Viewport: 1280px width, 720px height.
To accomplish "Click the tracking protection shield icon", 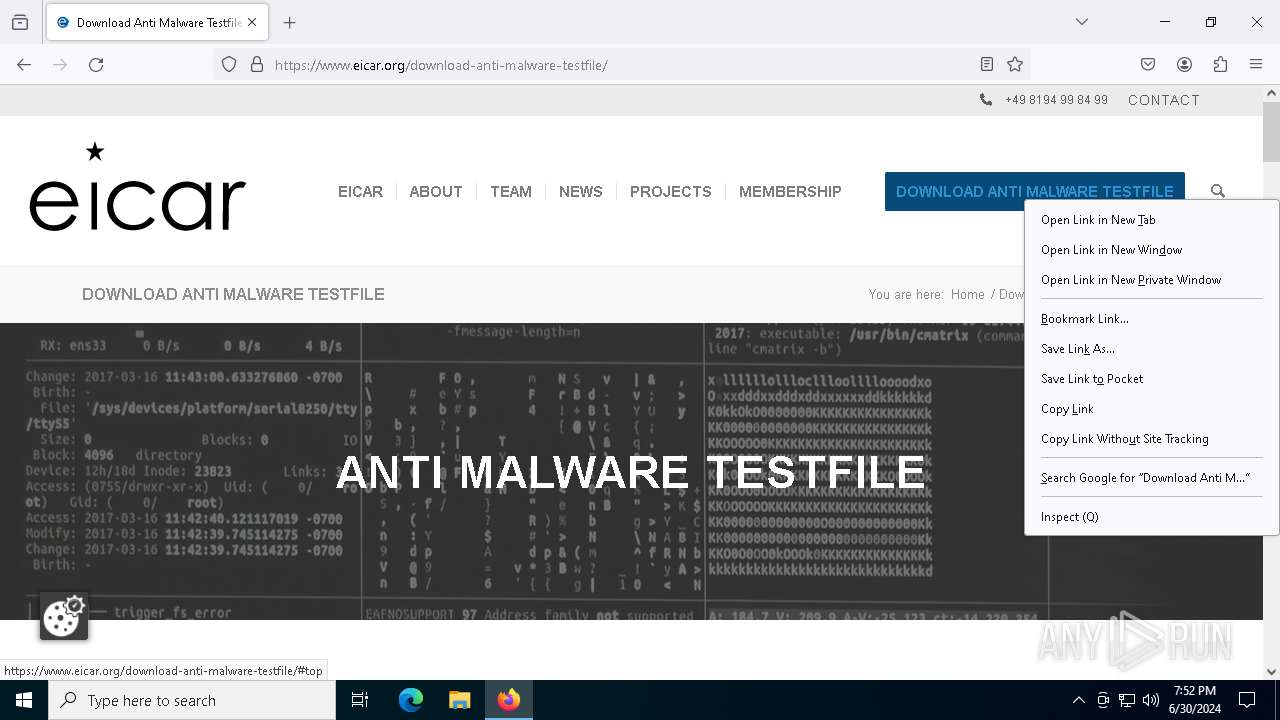I will pyautogui.click(x=229, y=65).
